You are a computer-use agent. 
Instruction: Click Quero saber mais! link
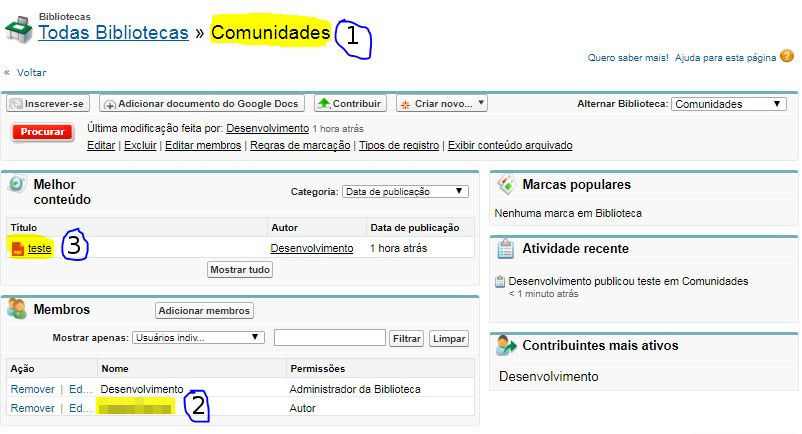pos(628,58)
